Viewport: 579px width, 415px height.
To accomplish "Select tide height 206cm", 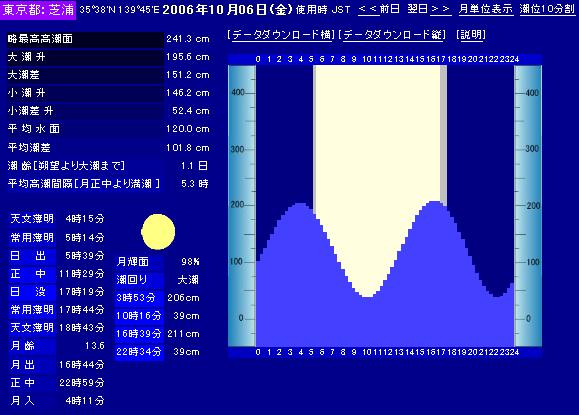I will tap(183, 298).
